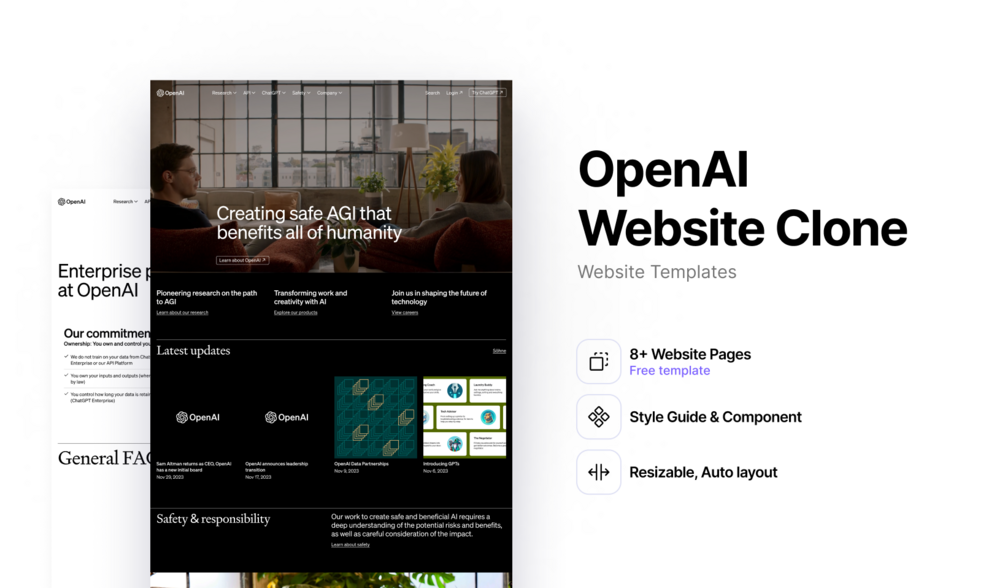Viewport: 1005px width, 588px height.
Task: Click the Login link in the nav
Action: coord(454,93)
